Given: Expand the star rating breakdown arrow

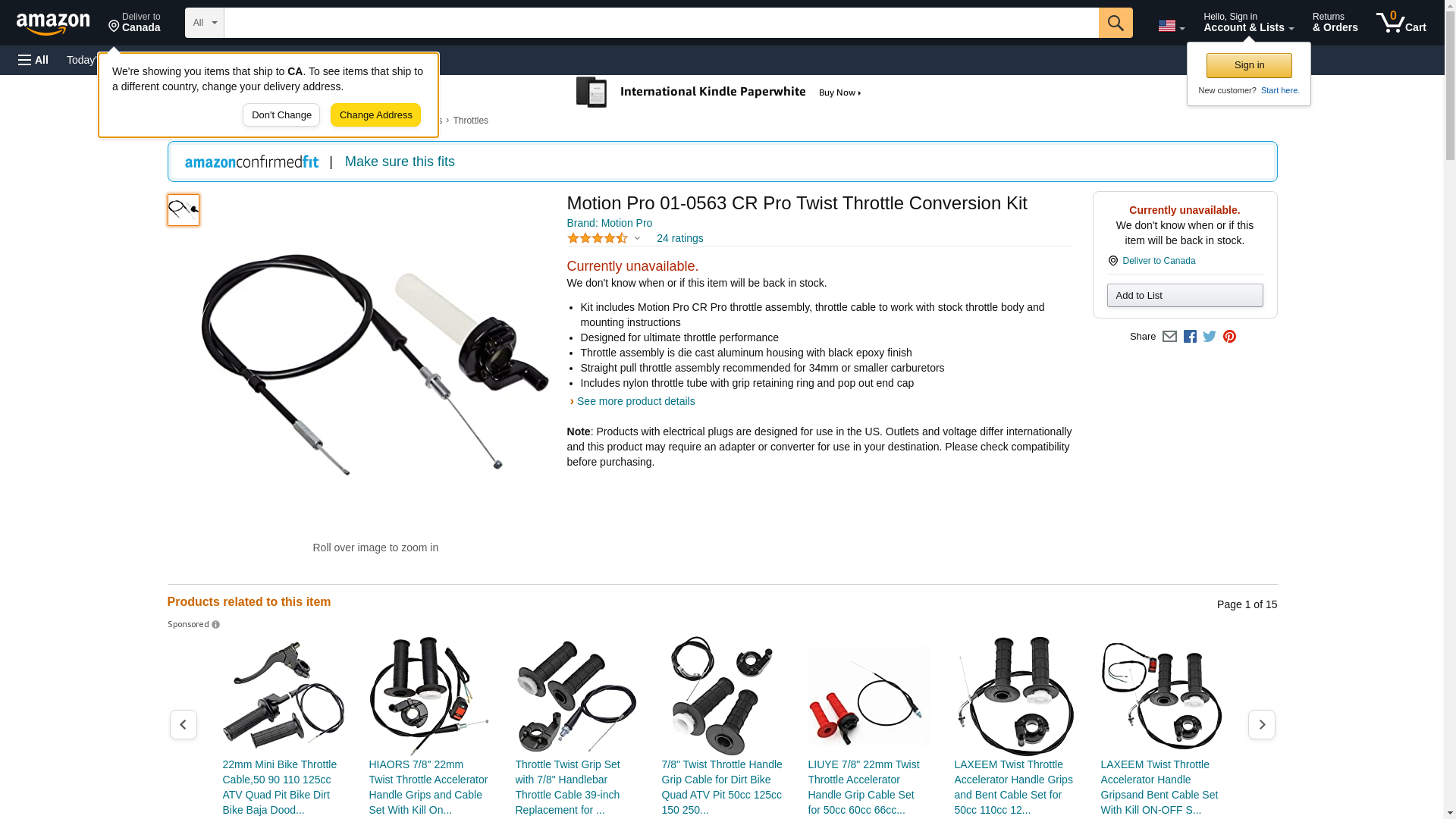Looking at the screenshot, I should 637,239.
